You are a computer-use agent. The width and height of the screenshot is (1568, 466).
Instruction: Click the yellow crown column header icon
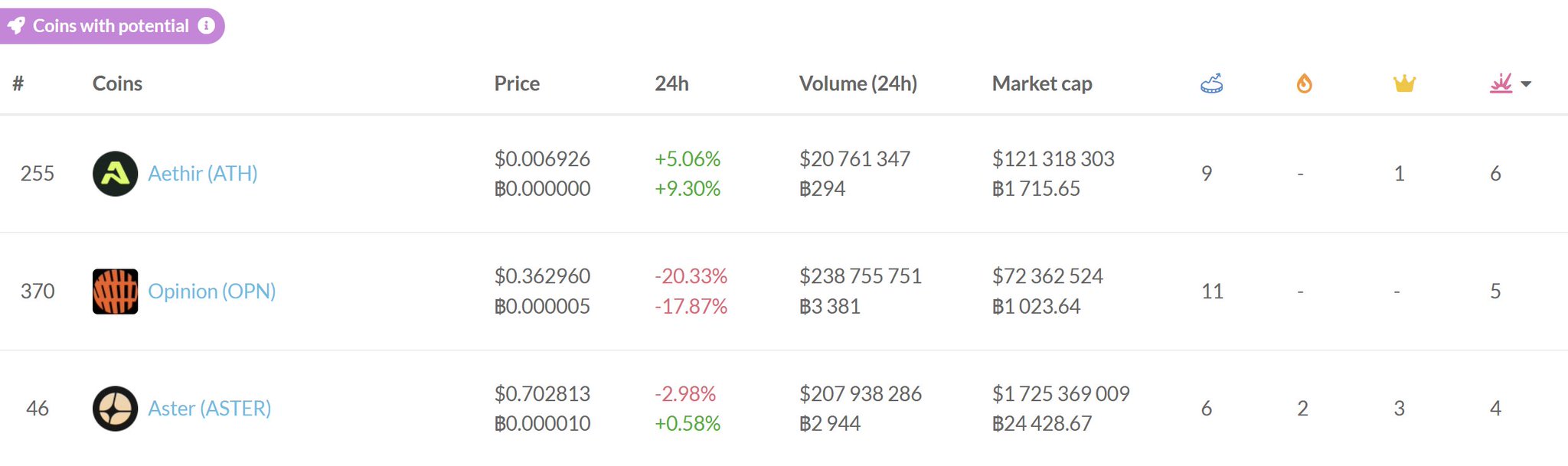coord(1403,83)
